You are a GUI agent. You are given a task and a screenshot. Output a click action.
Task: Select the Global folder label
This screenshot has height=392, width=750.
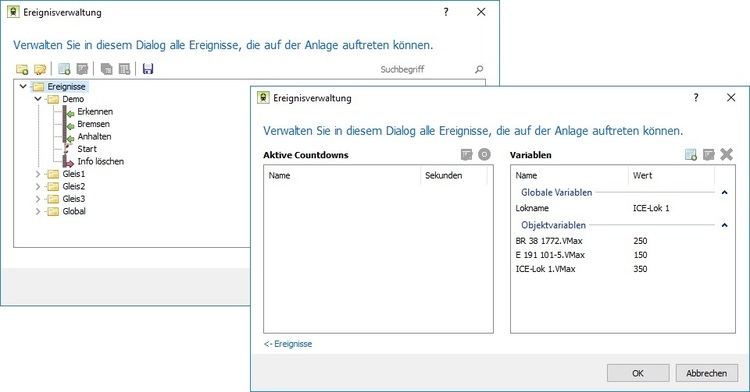[74, 211]
